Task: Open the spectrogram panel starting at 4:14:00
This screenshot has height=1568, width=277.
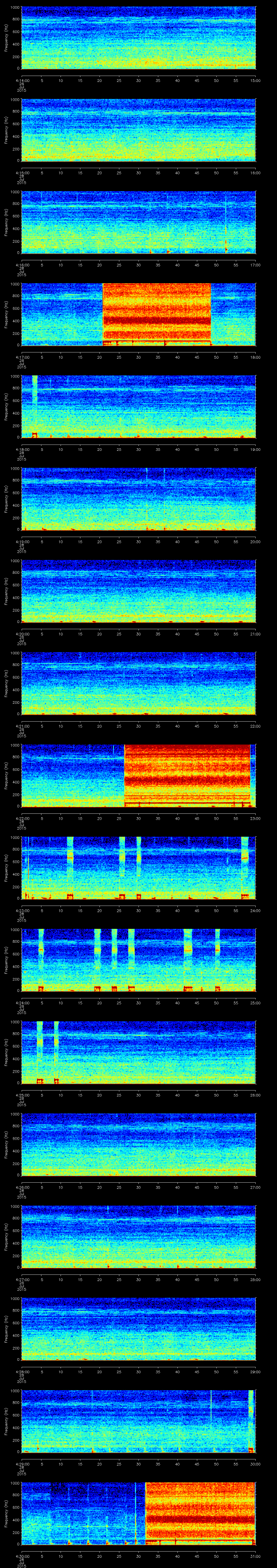Action: [x=138, y=38]
